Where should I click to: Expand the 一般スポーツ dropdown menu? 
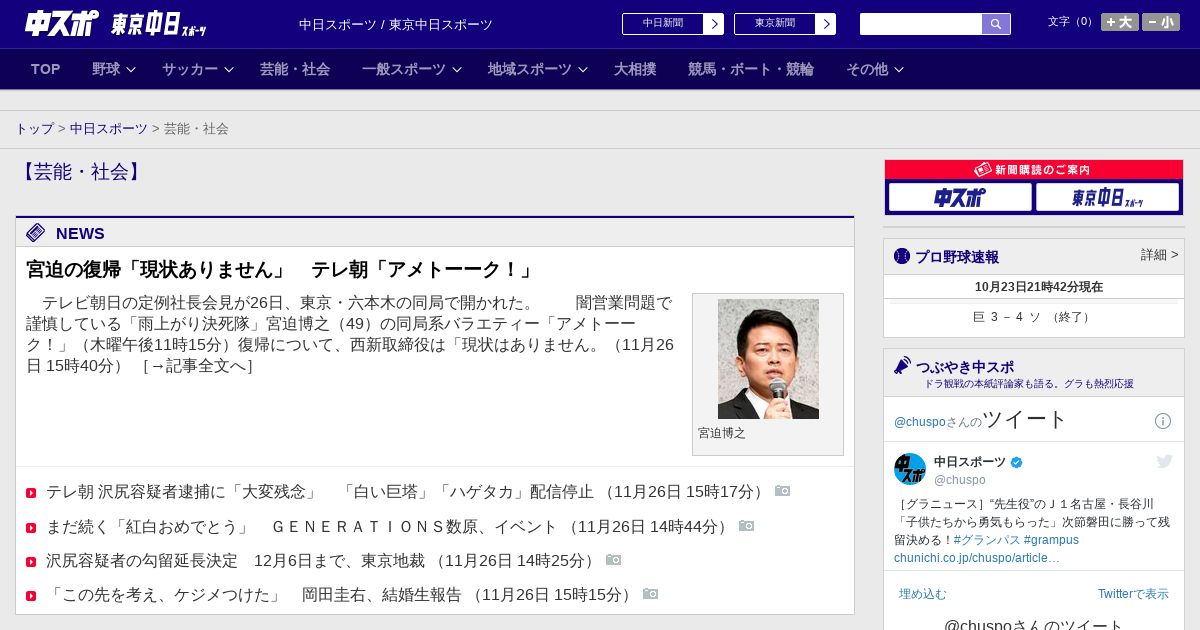pos(412,69)
